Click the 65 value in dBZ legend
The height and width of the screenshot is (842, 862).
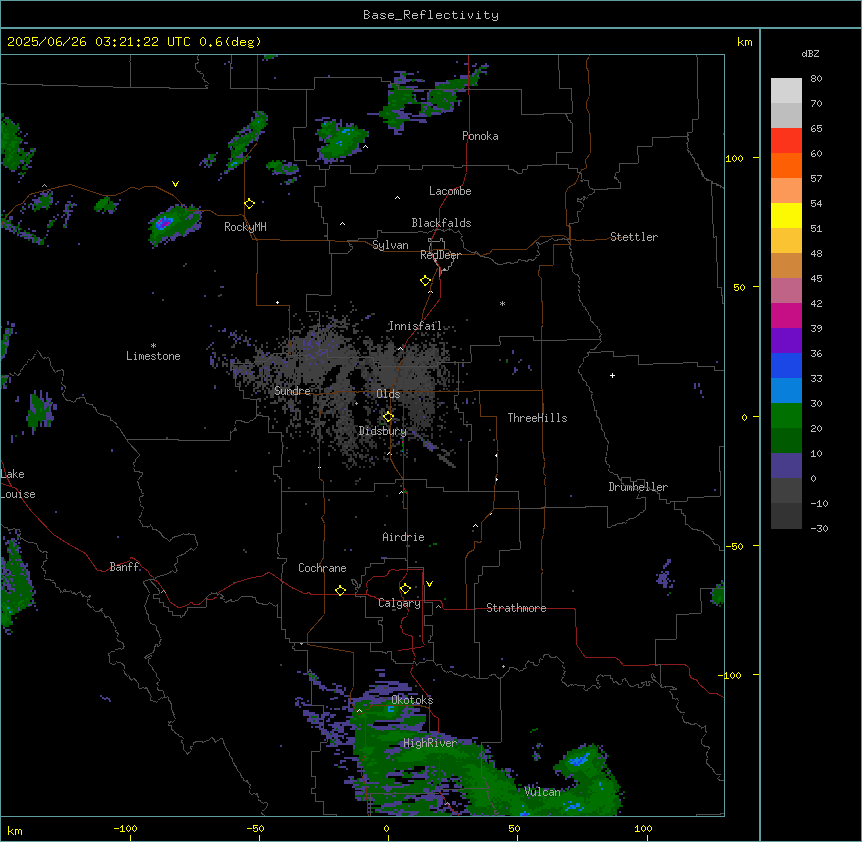click(x=816, y=129)
